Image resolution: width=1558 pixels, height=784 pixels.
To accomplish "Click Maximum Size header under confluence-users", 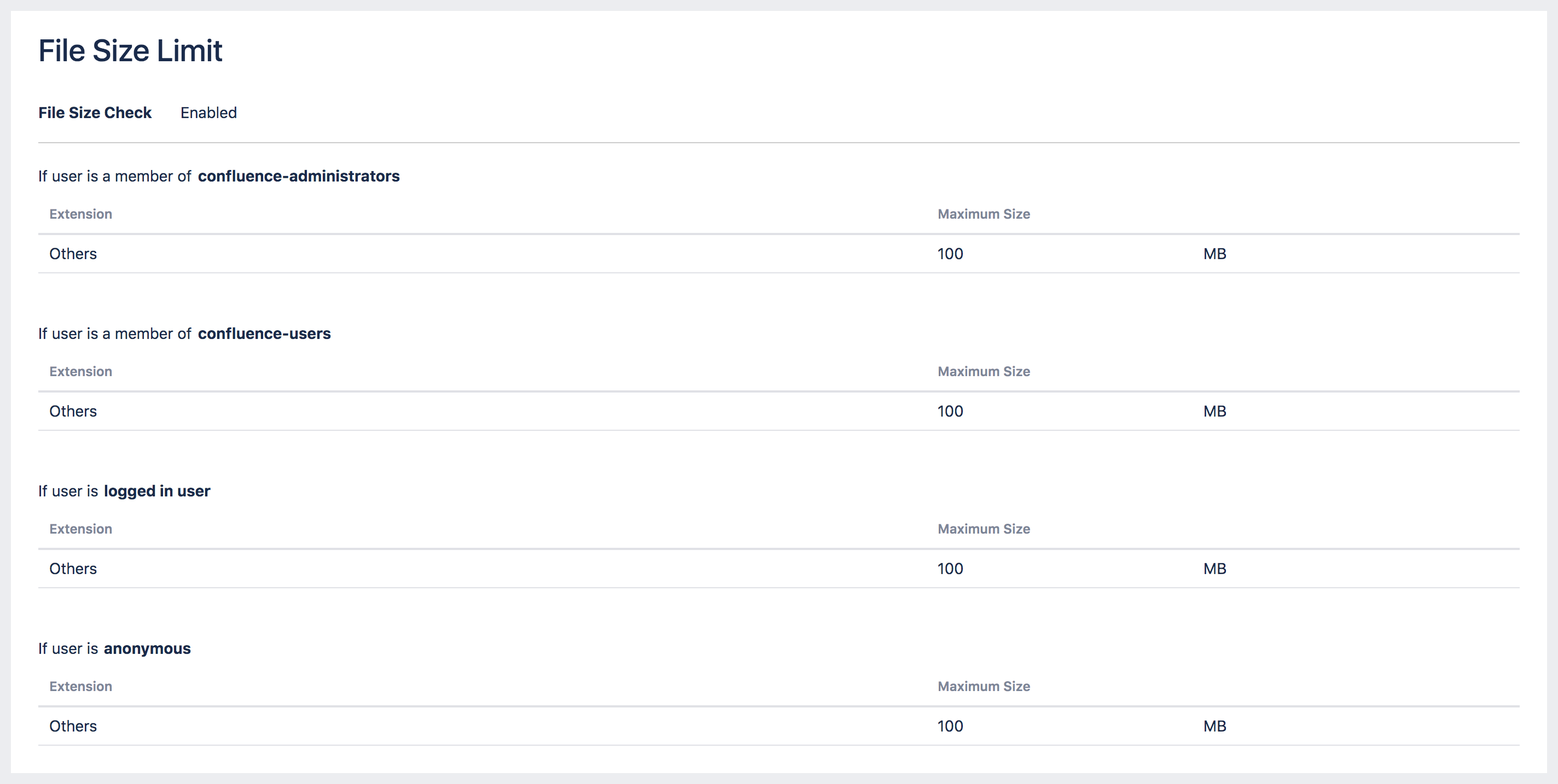I will (984, 372).
